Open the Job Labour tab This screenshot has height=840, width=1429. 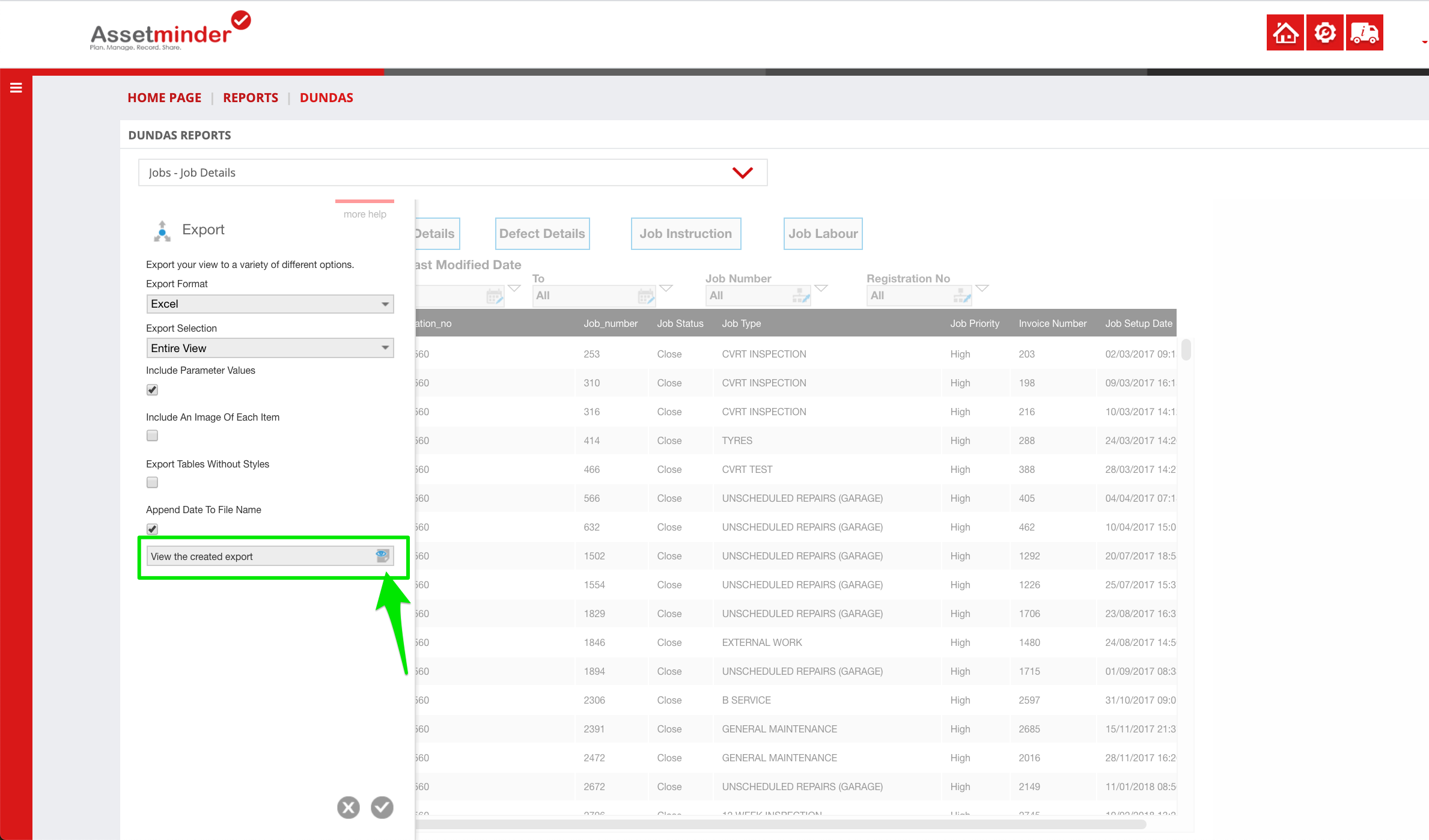(x=823, y=234)
